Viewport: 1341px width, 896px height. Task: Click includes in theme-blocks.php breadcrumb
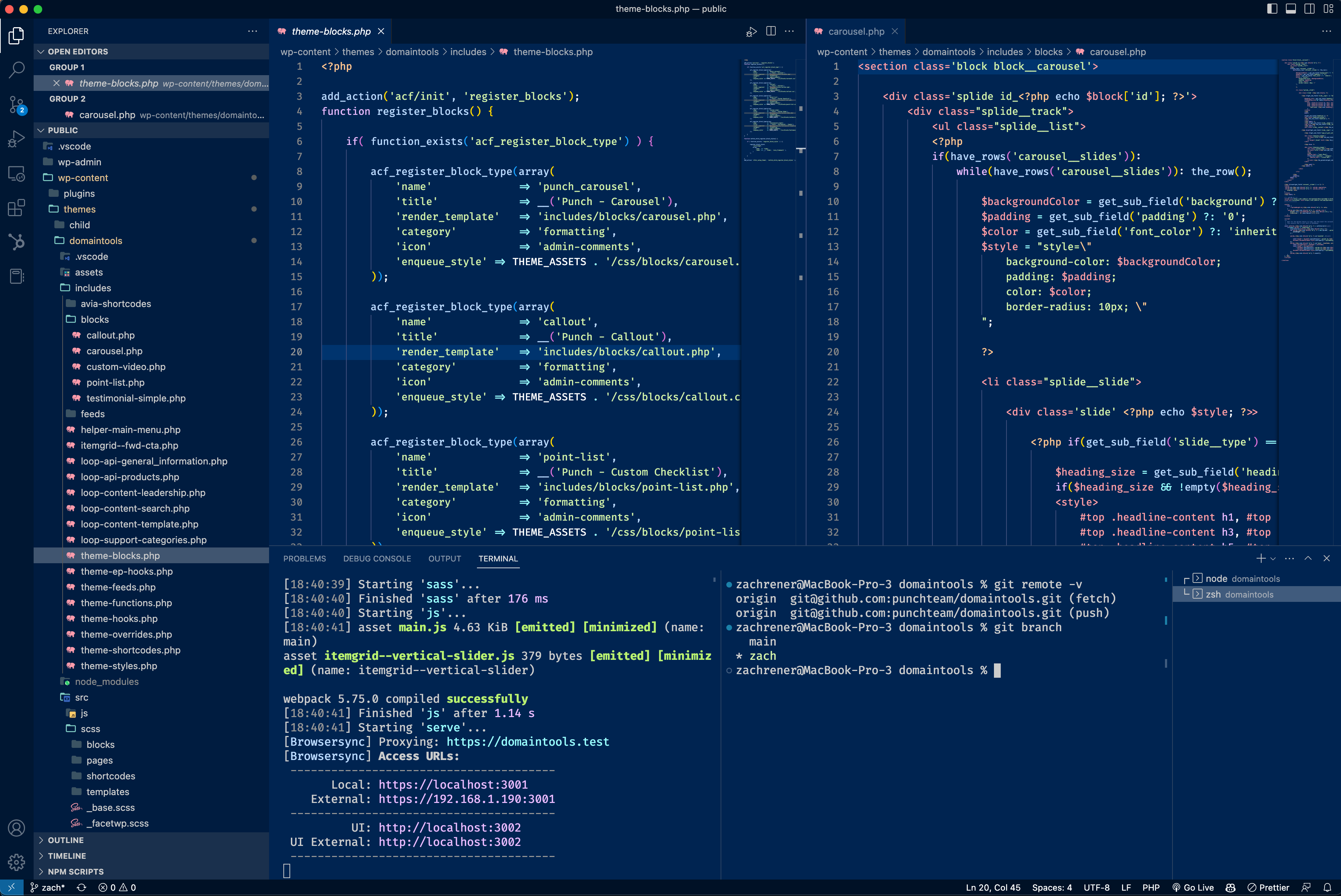tap(468, 52)
